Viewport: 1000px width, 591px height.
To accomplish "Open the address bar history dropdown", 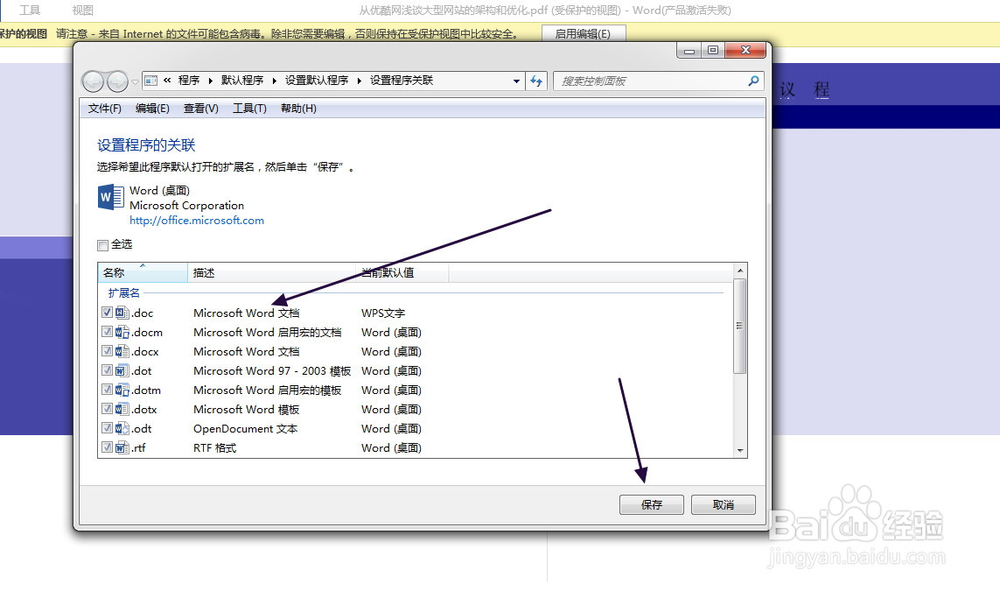I will (517, 81).
